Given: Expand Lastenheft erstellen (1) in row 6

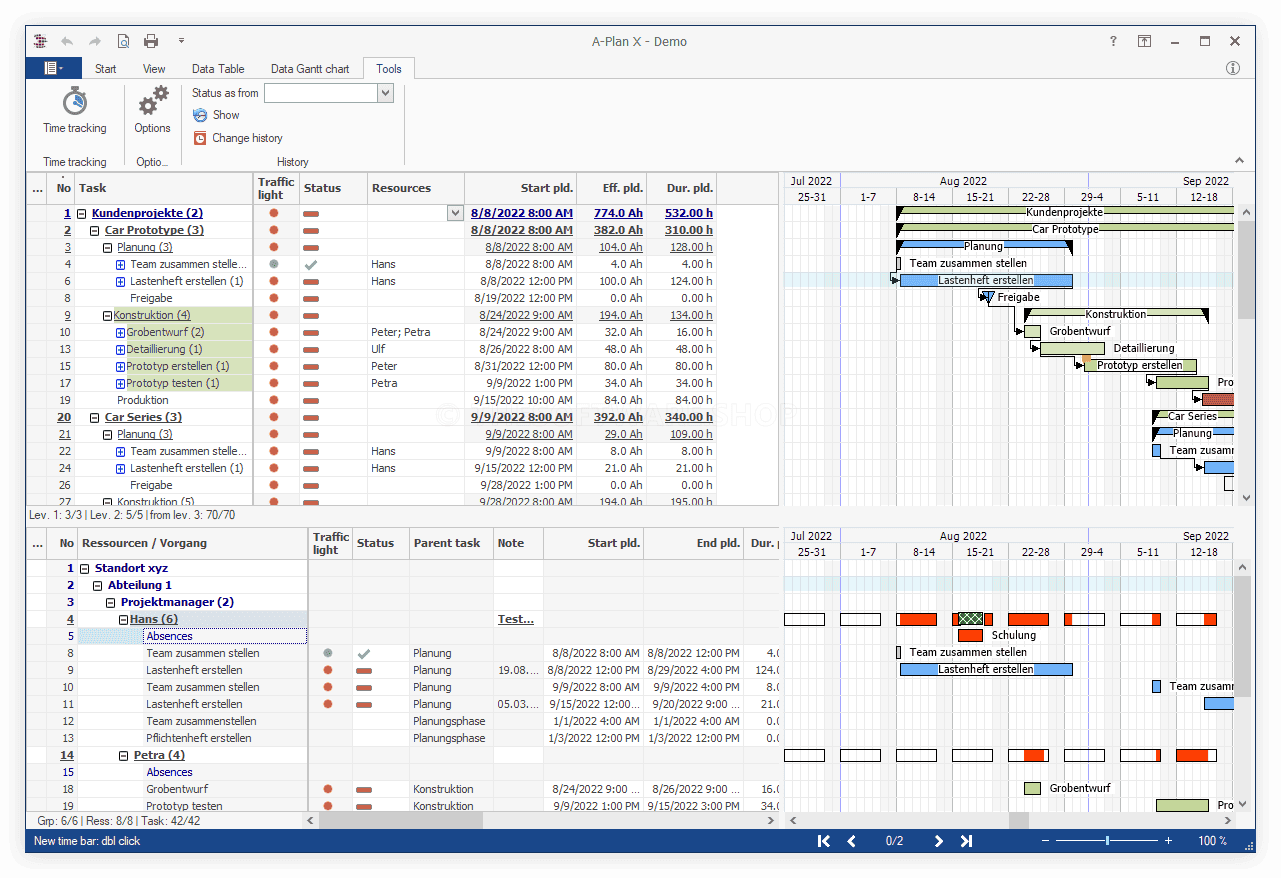Looking at the screenshot, I should point(120,281).
